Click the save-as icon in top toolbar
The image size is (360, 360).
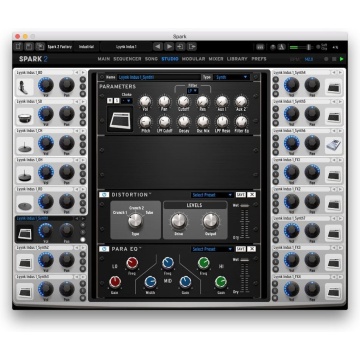pos(40,47)
